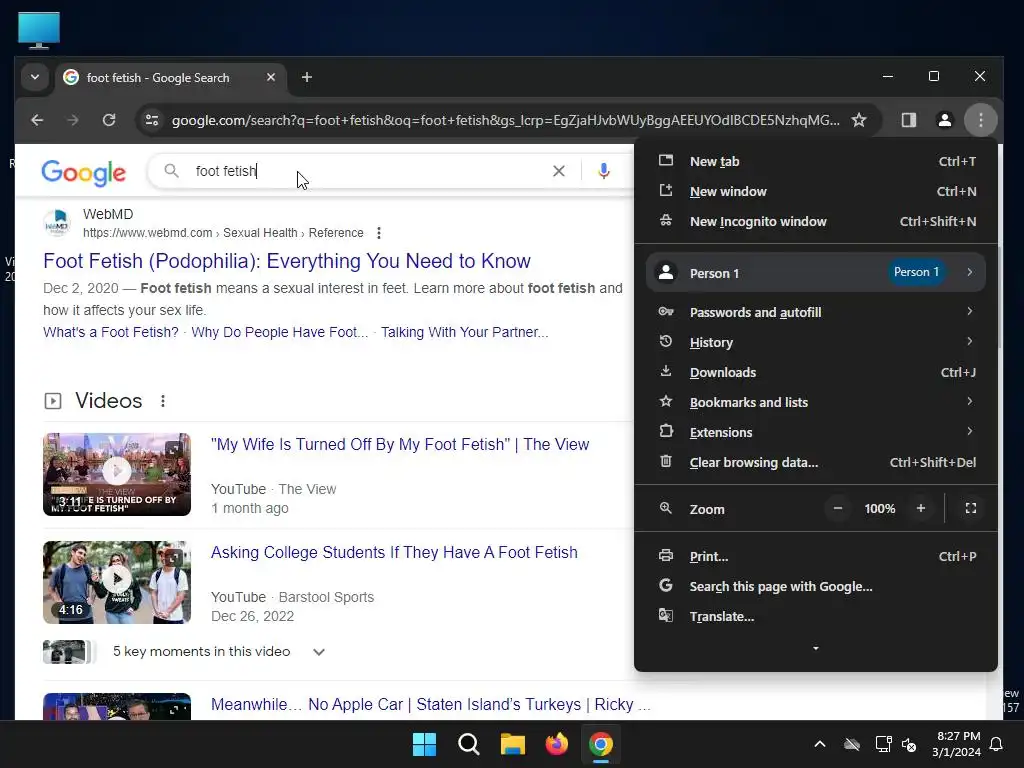
Task: Choose Print from Chrome menu
Action: 816,556
